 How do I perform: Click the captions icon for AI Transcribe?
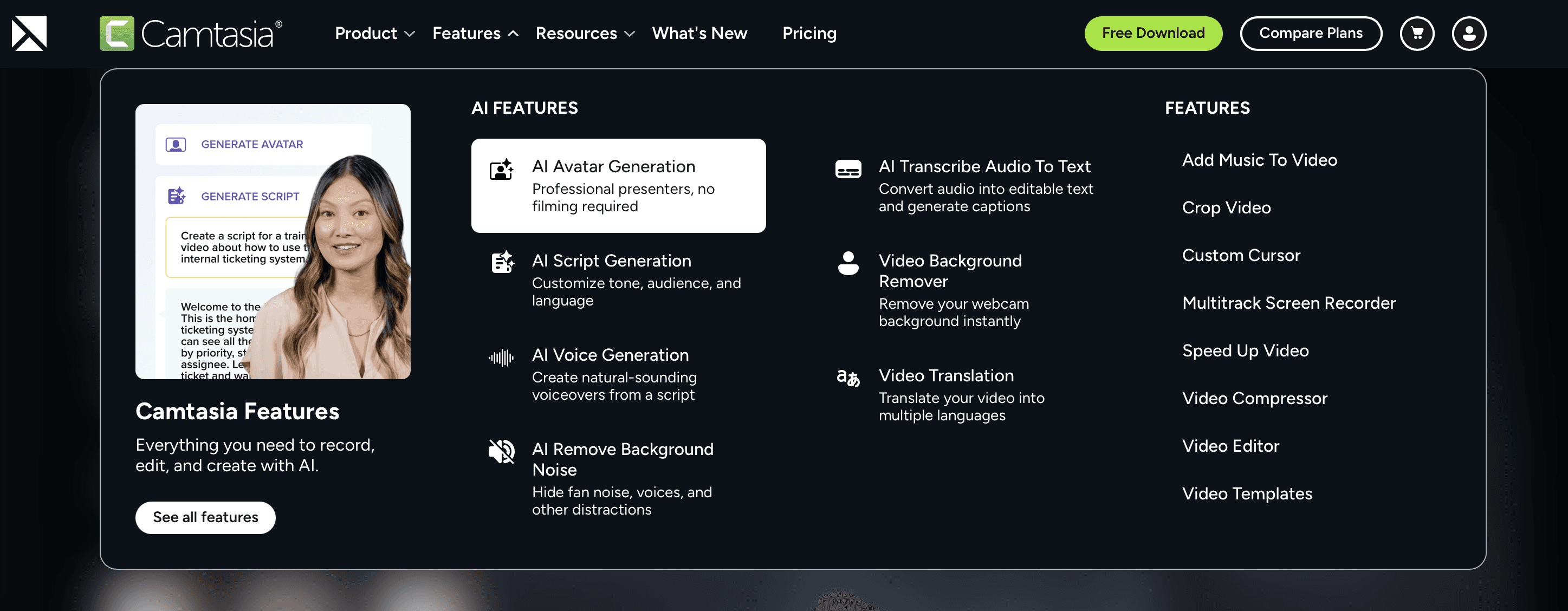848,169
